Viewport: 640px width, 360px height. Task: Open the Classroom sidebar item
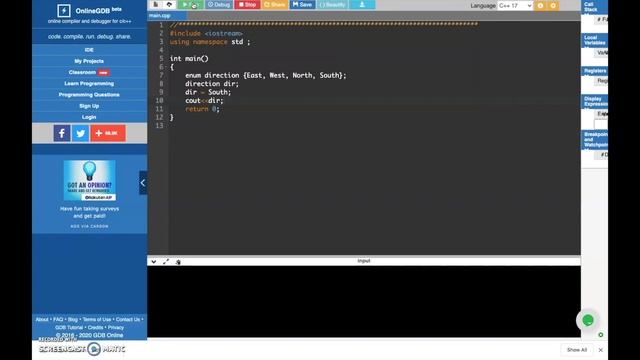89,72
